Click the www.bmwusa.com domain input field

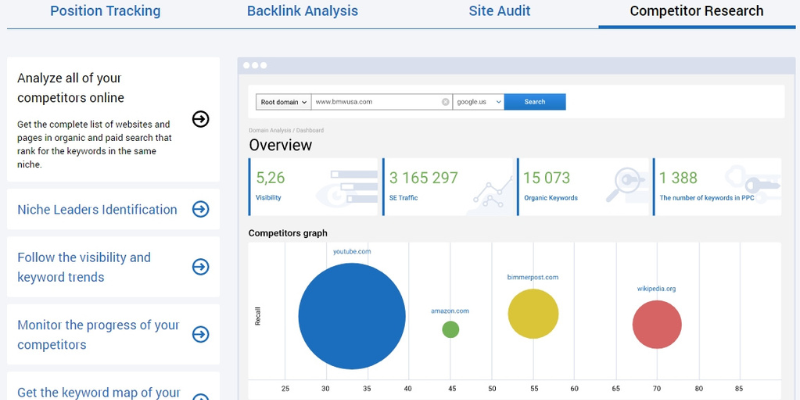(x=382, y=102)
